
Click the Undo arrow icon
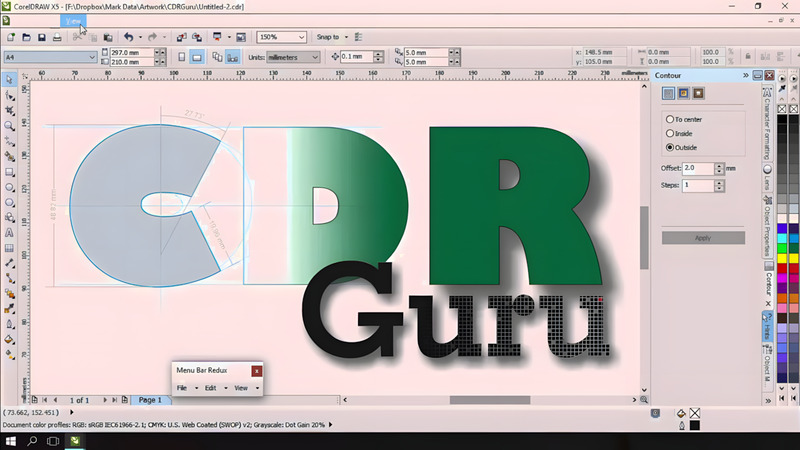click(128, 37)
